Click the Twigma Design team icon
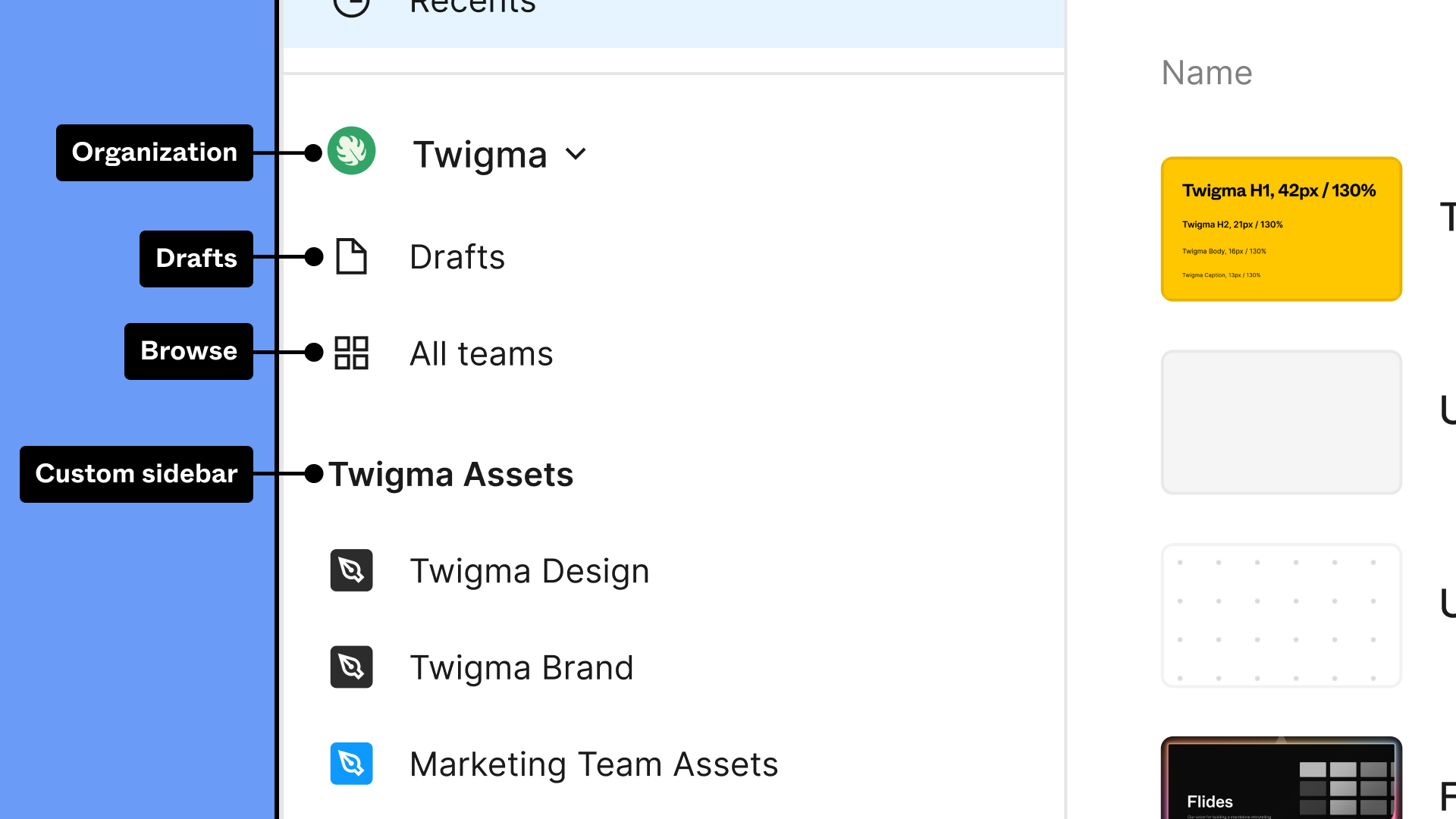The width and height of the screenshot is (1456, 819). tap(351, 570)
